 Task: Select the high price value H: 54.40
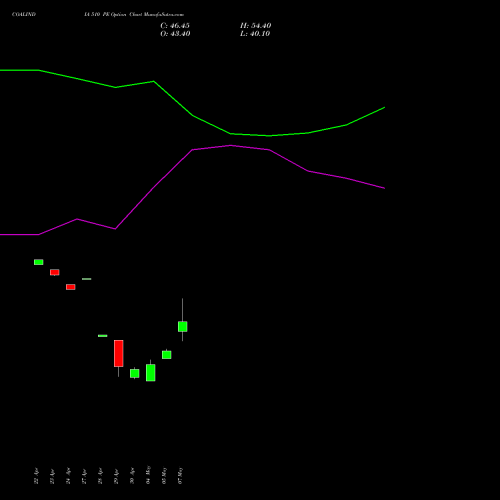pos(256,26)
